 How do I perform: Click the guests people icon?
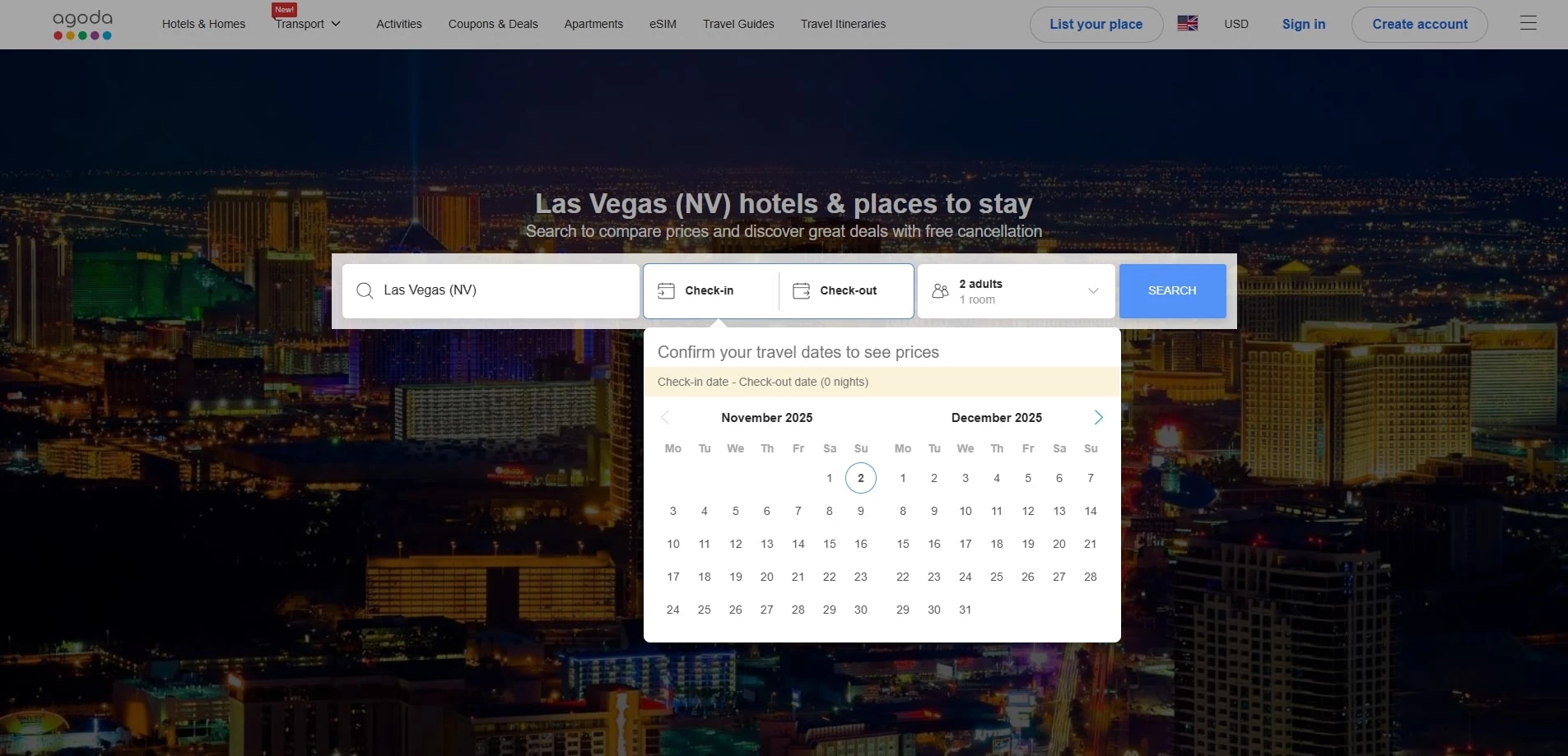point(940,290)
